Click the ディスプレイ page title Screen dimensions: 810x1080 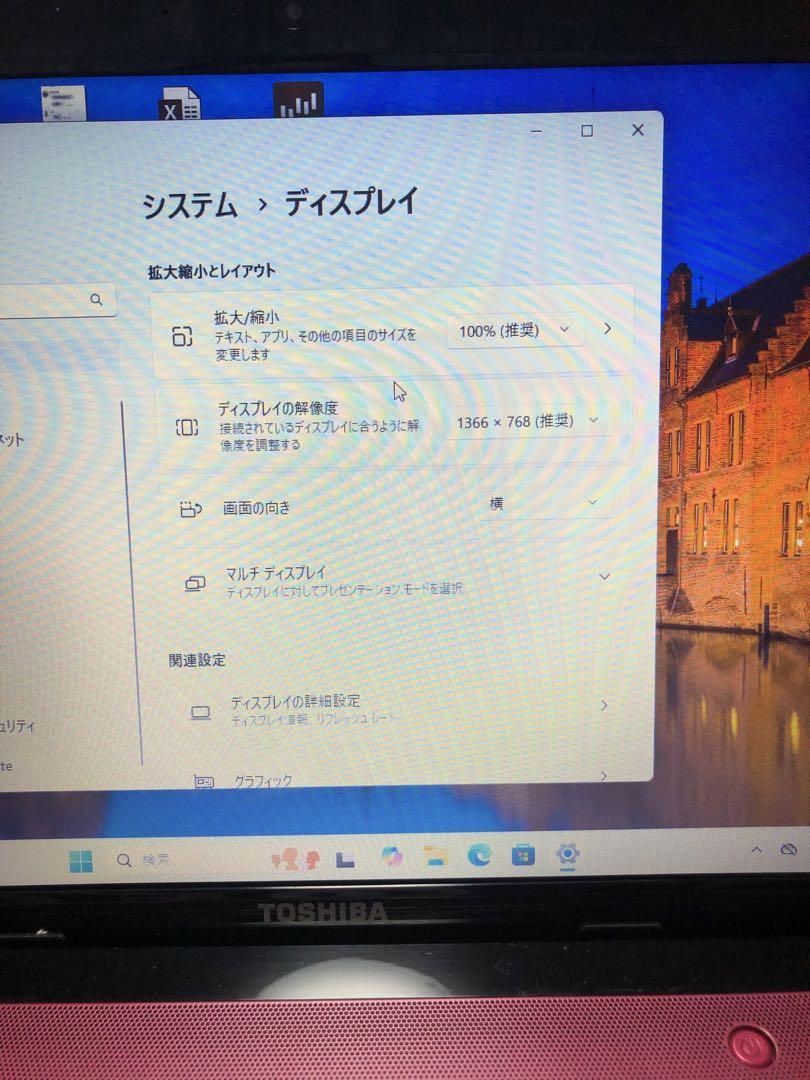[x=351, y=202]
